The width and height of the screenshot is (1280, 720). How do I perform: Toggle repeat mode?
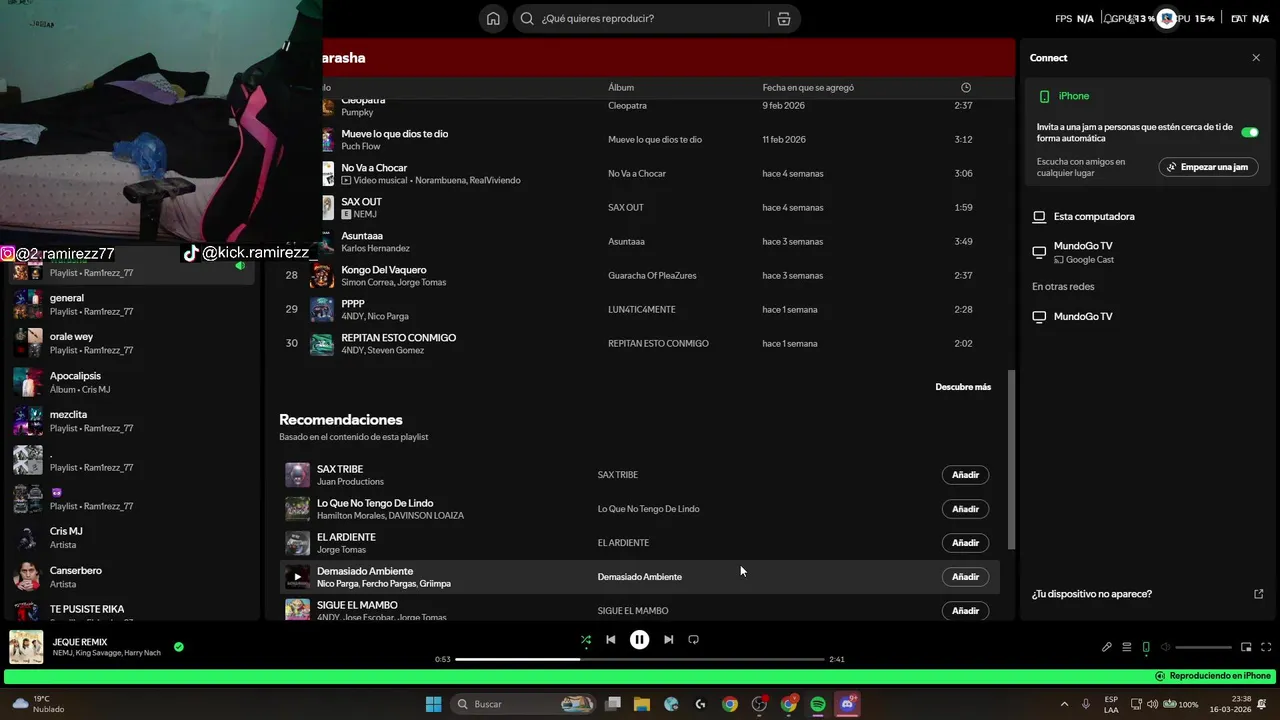tap(694, 640)
